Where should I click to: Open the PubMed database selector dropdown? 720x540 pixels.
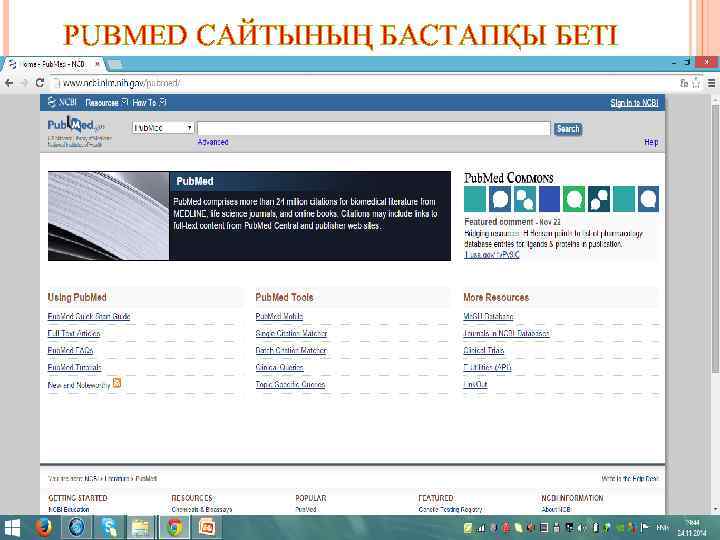(163, 128)
